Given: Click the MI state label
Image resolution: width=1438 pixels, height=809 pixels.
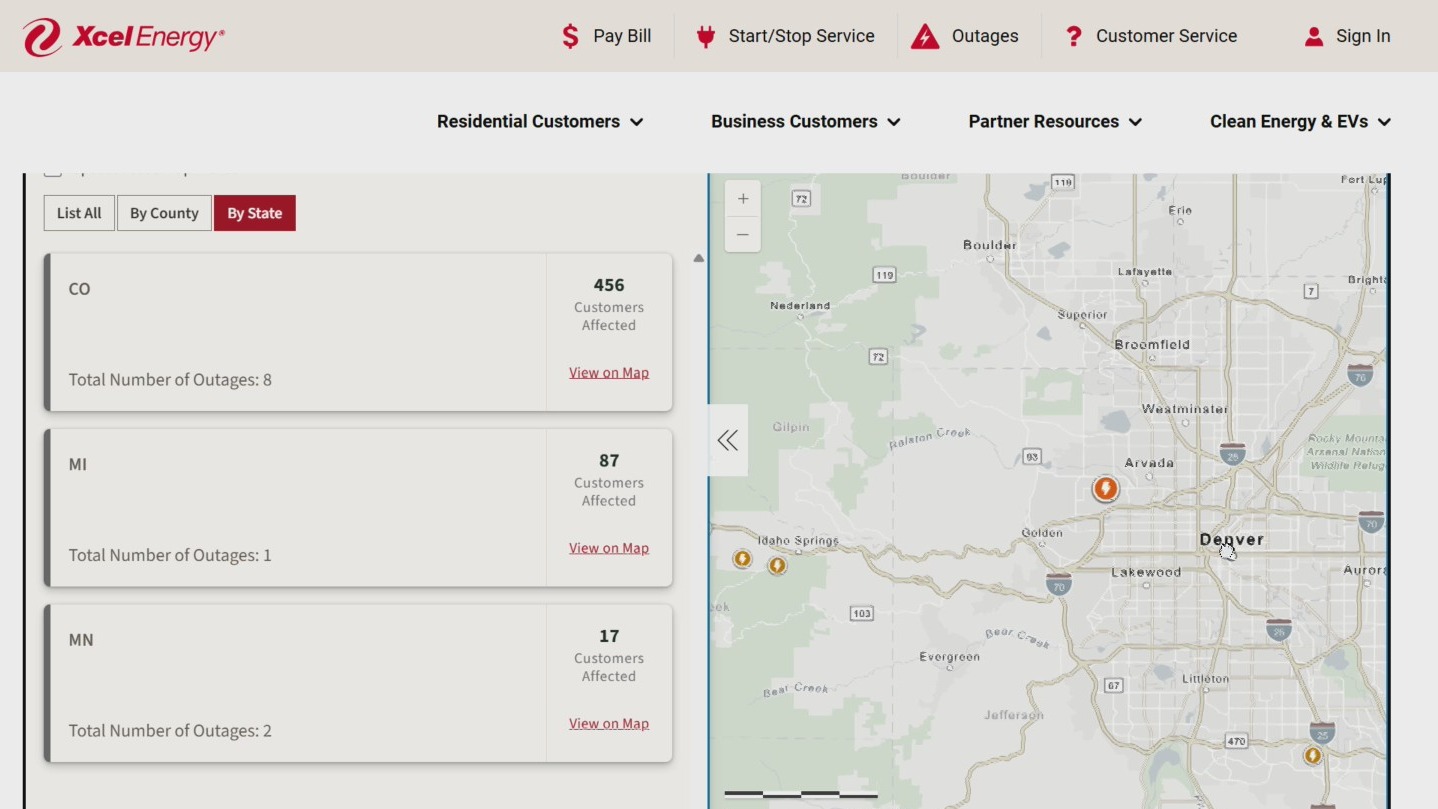Looking at the screenshot, I should pyautogui.click(x=78, y=465).
